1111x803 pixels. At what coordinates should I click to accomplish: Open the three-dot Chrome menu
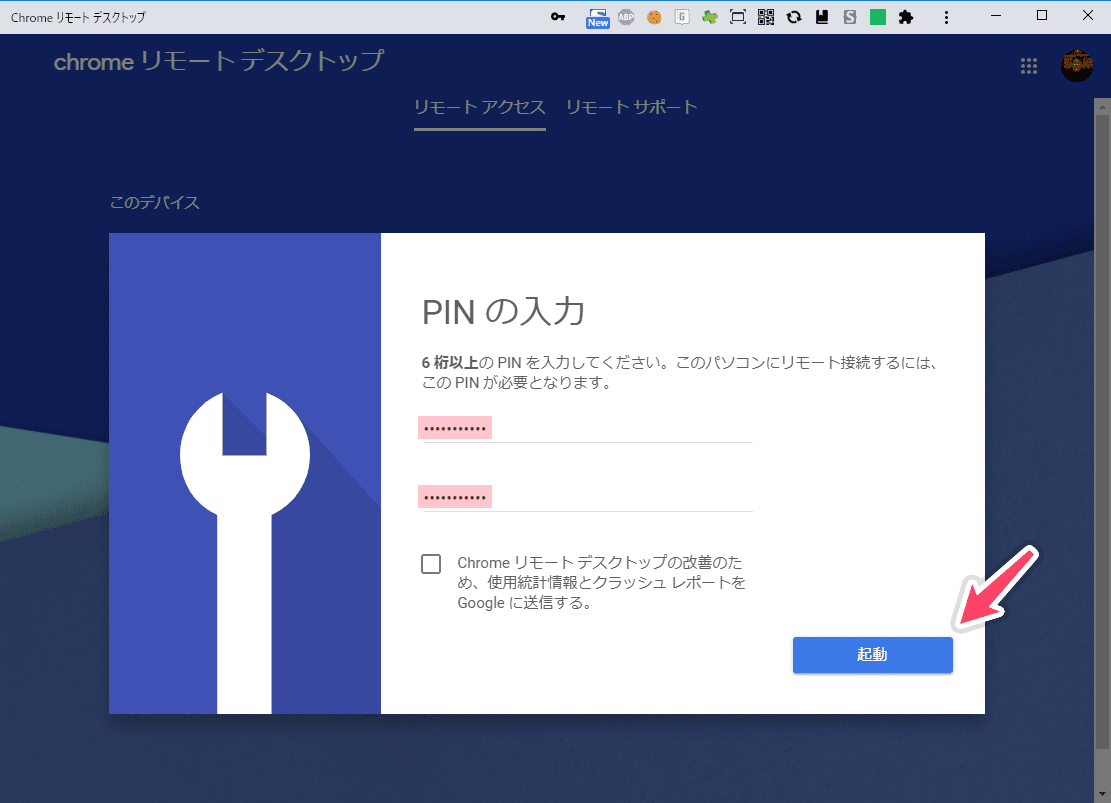coord(946,17)
